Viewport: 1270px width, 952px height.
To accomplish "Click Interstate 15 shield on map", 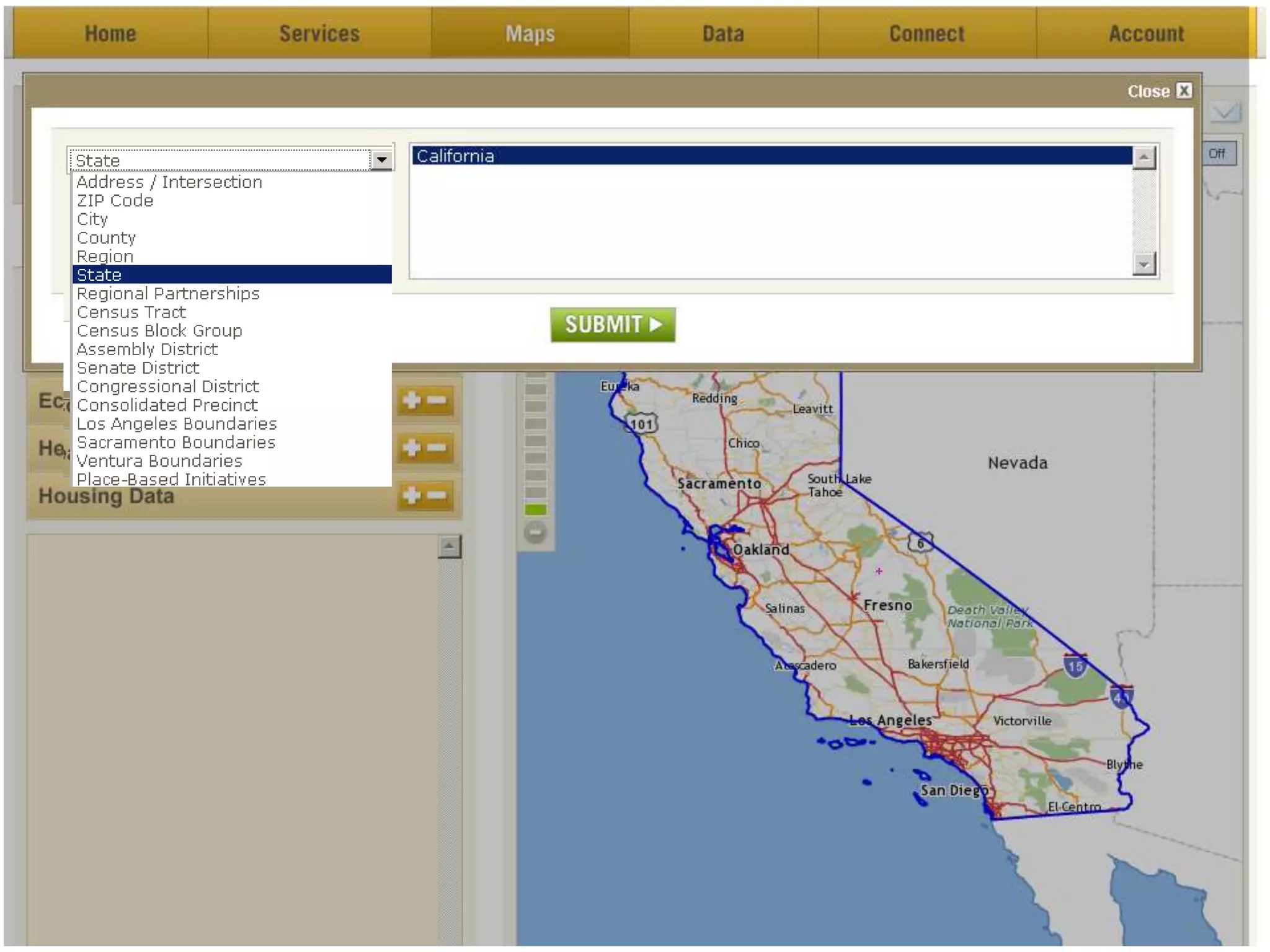I will (x=1075, y=666).
